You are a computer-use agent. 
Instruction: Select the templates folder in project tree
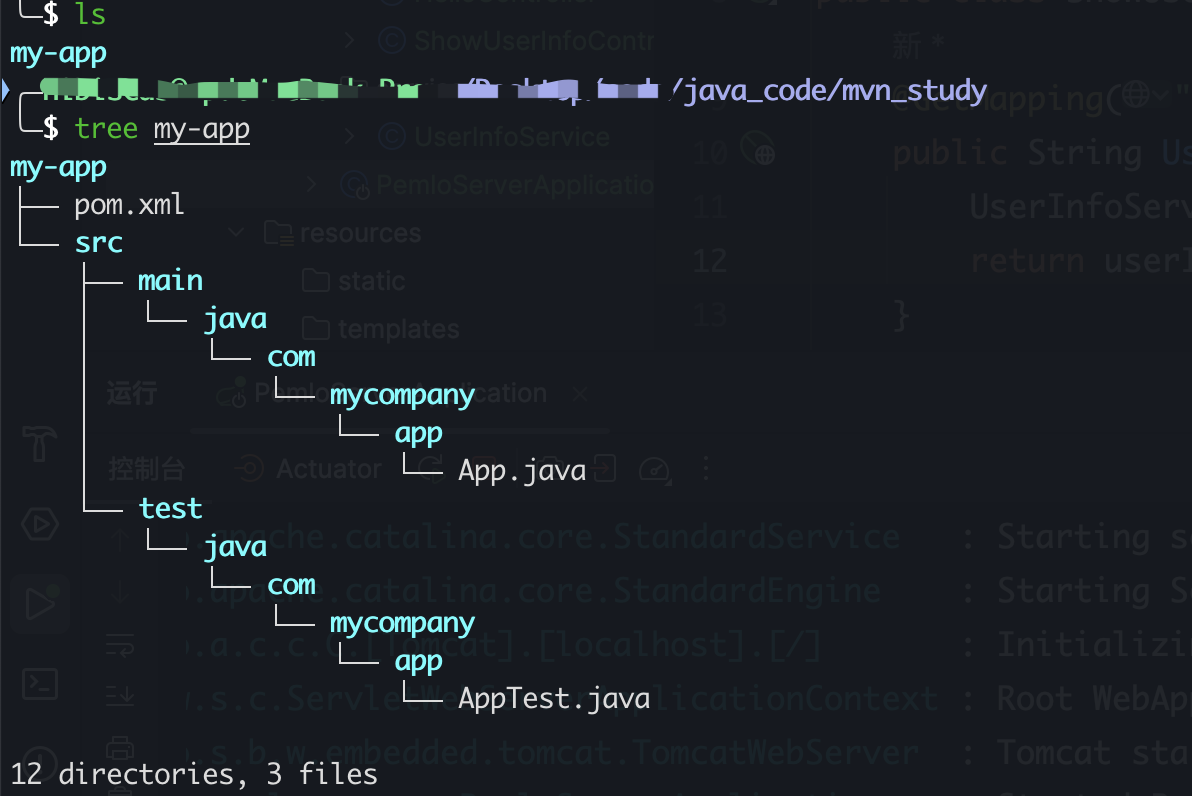point(398,329)
